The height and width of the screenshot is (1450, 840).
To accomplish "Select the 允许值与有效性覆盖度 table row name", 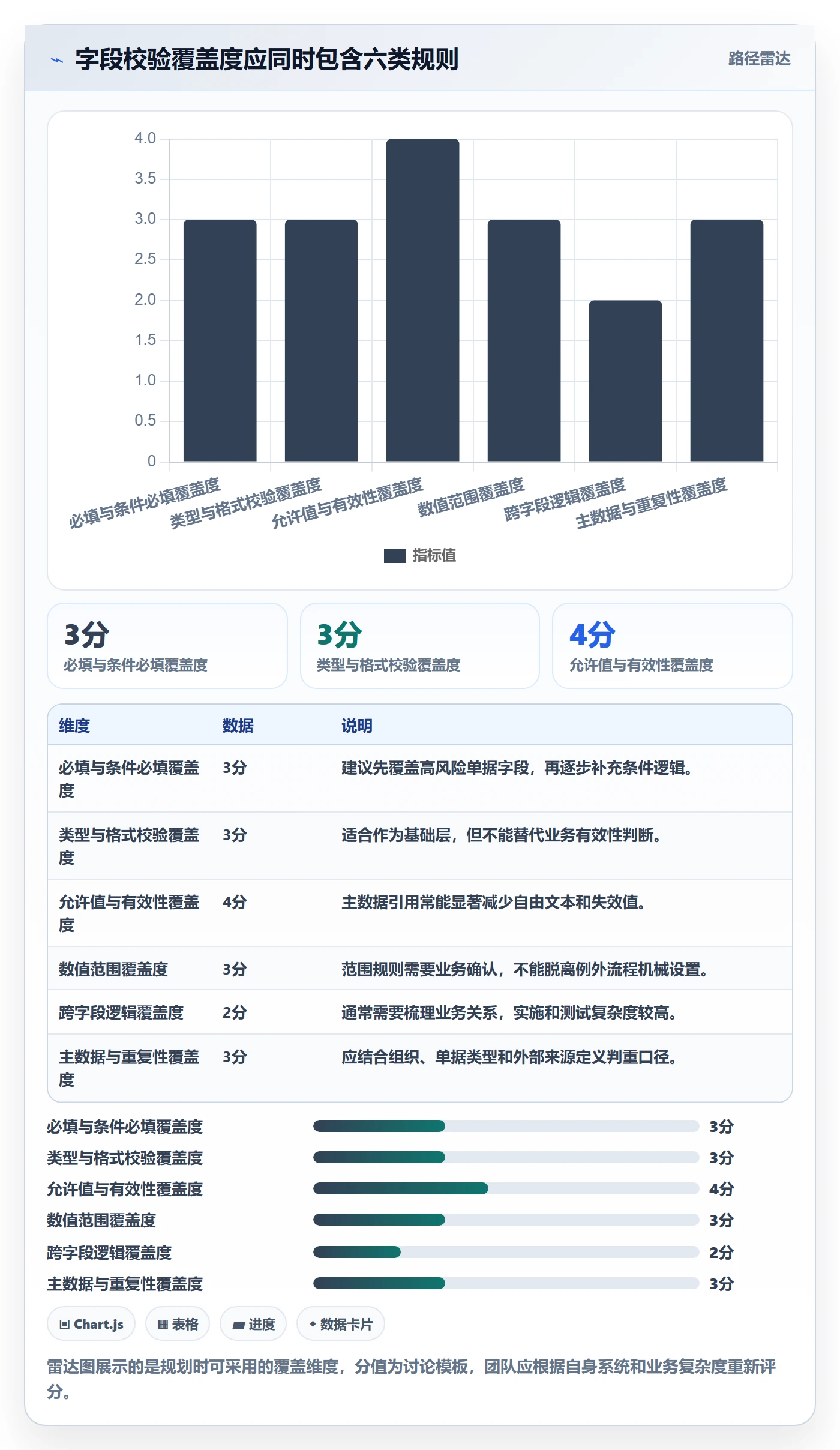I will point(129,913).
